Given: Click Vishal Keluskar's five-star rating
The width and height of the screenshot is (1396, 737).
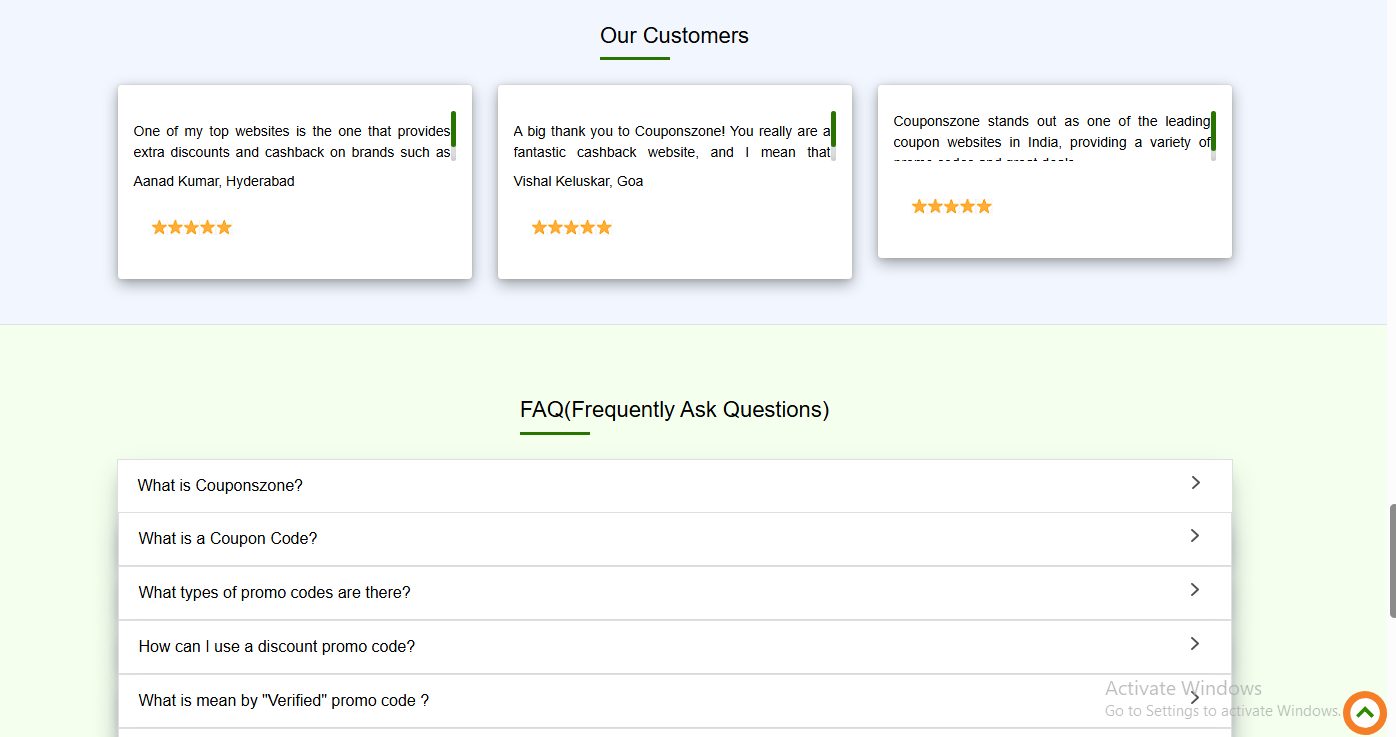Looking at the screenshot, I should [x=572, y=228].
